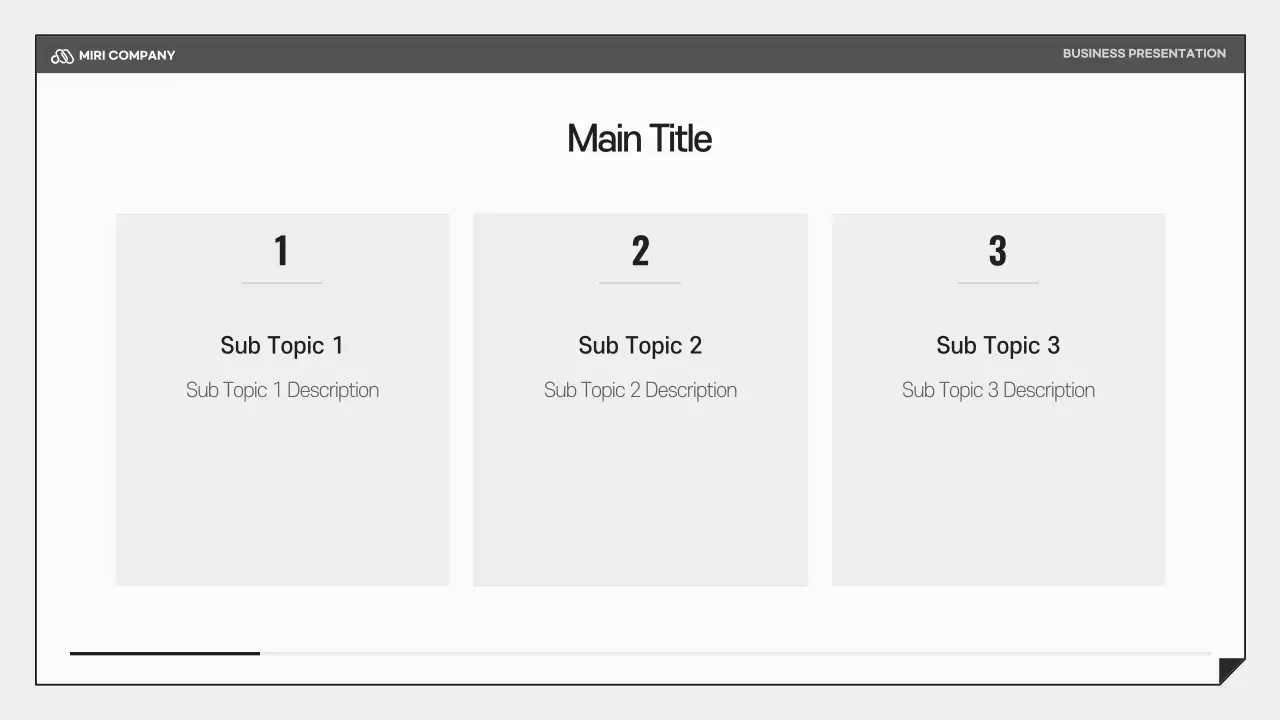
Task: Select the MIRI COMPANY header text
Action: (x=127, y=56)
